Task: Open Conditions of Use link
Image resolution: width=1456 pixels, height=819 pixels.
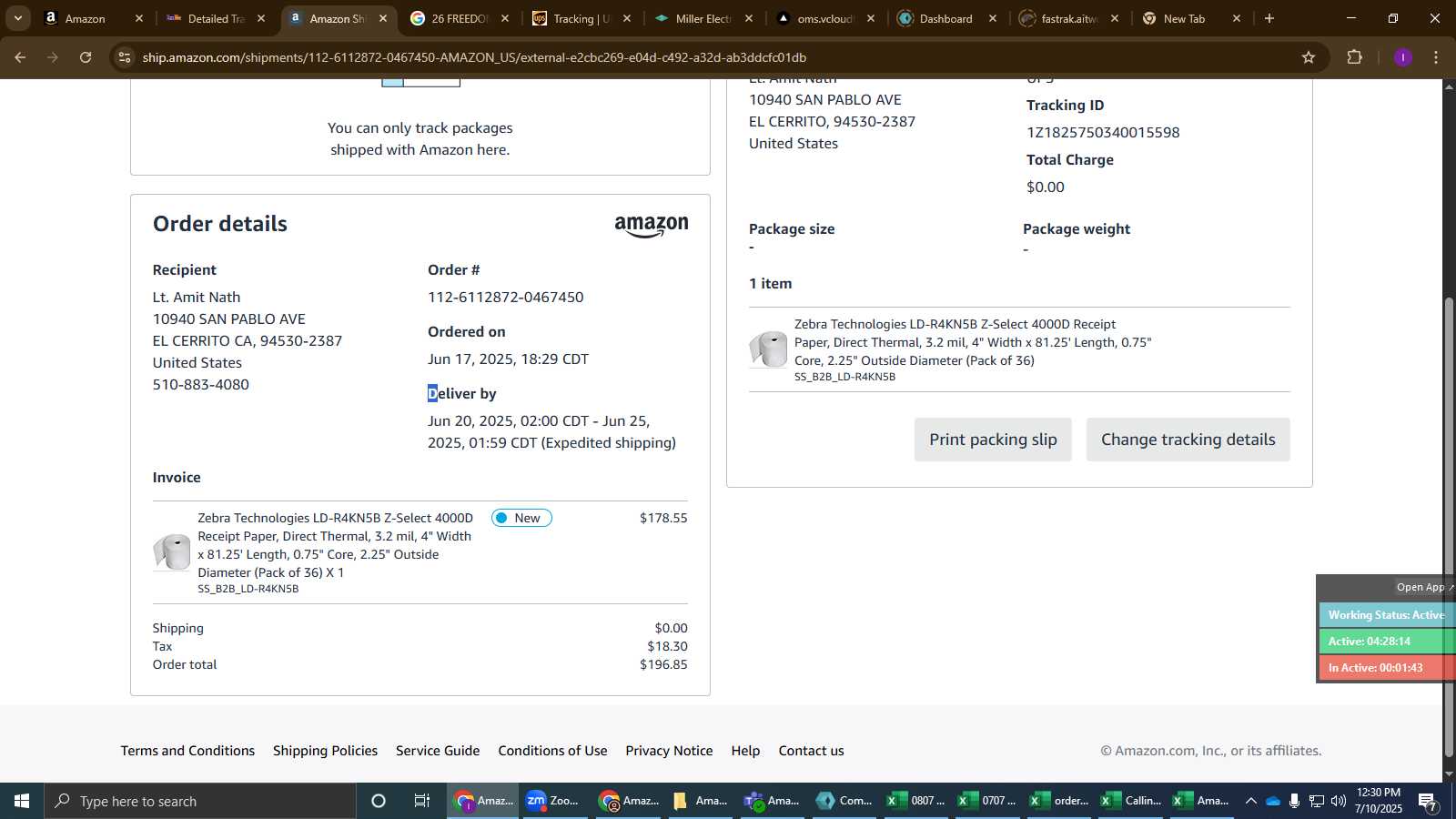Action: (x=552, y=751)
